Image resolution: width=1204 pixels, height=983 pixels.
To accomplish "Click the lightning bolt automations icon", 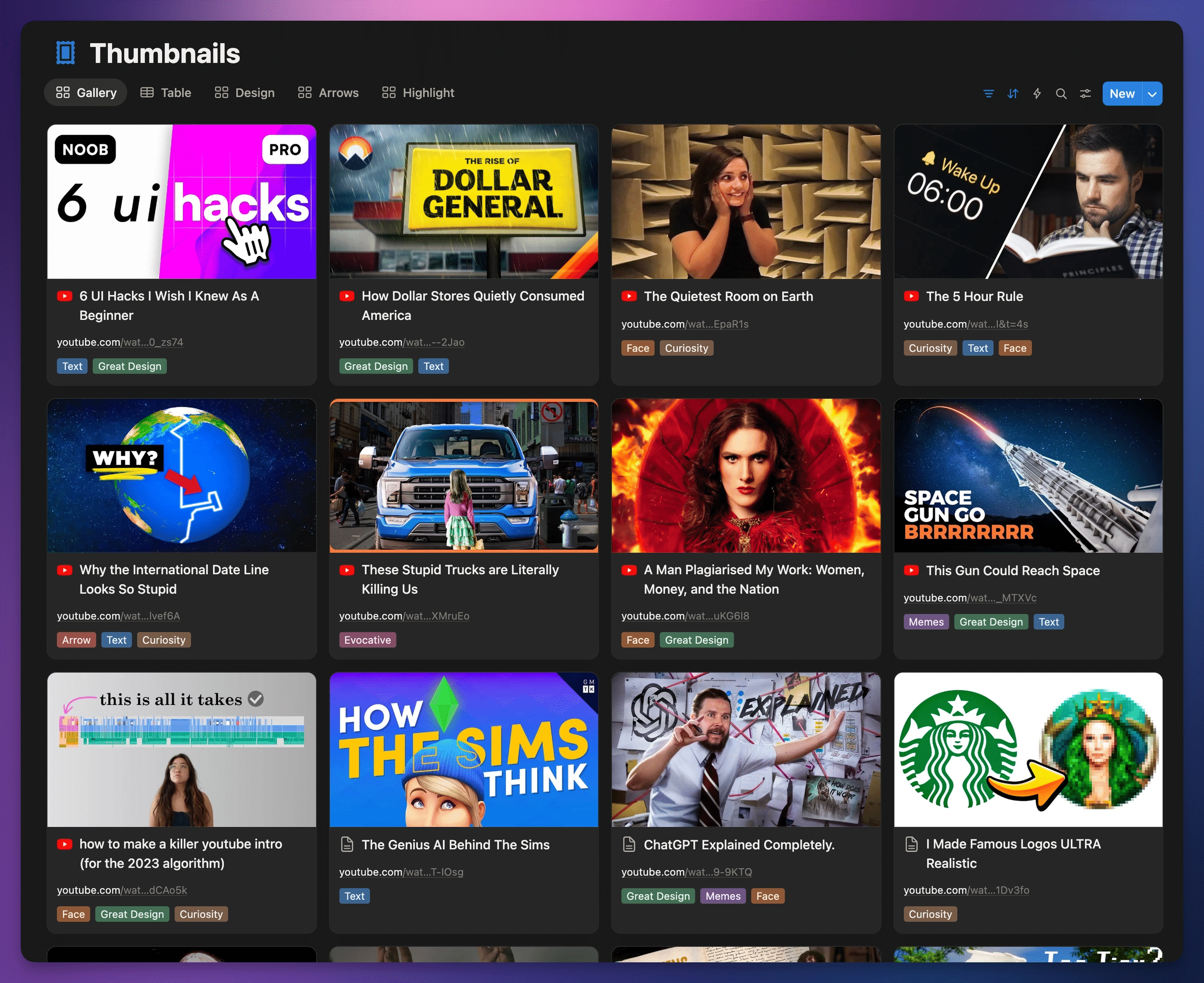I will pos(1037,94).
